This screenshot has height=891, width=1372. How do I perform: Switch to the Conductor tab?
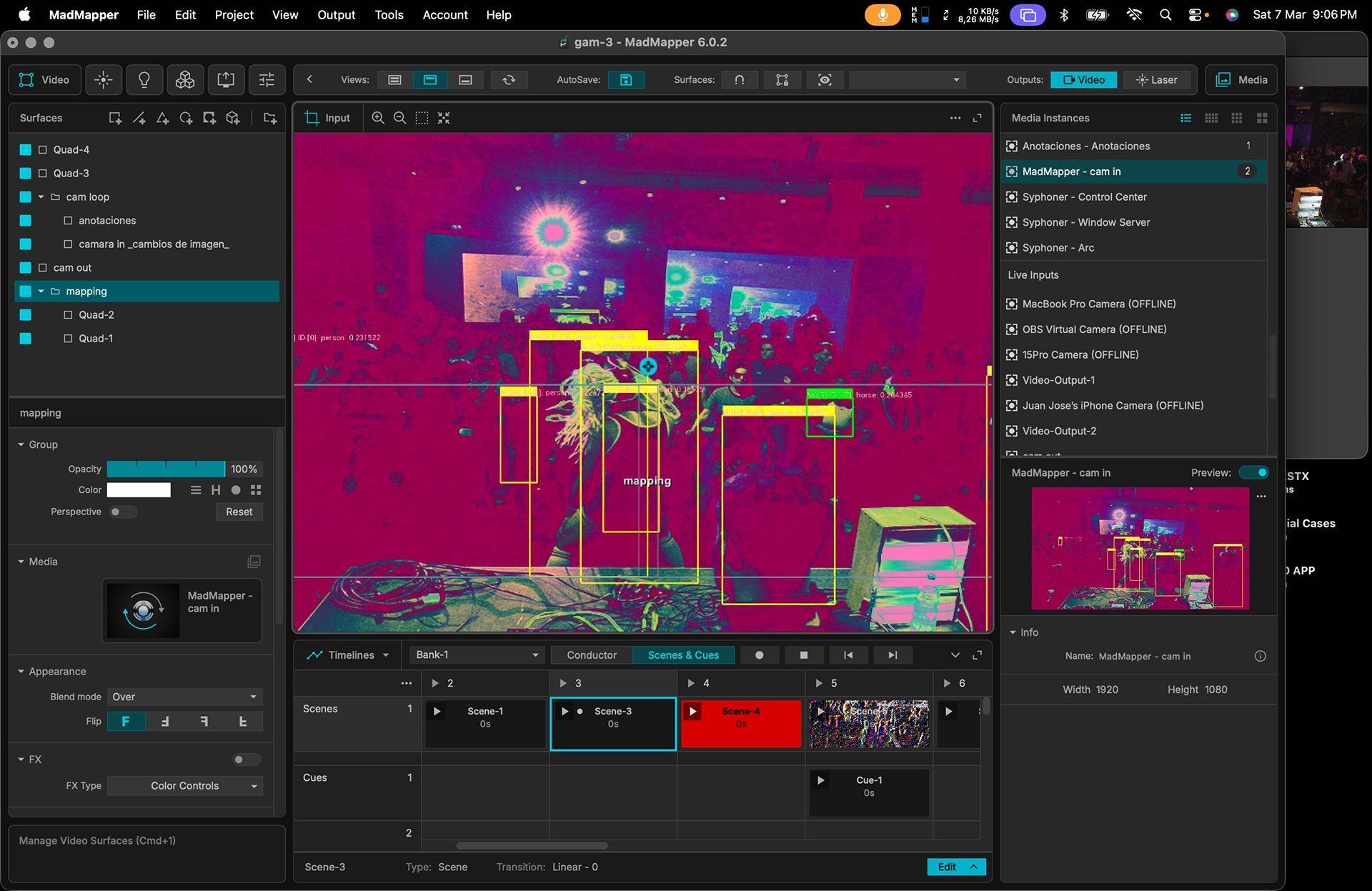point(592,654)
